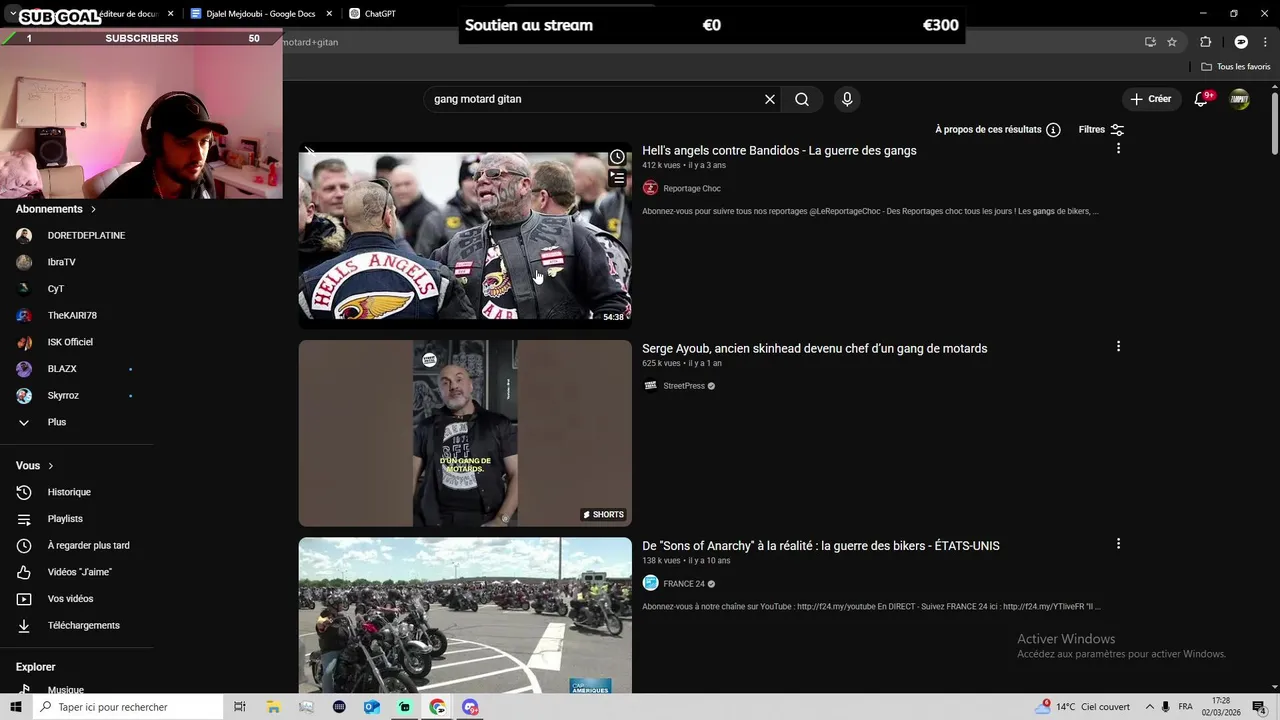1280x720 pixels.
Task: Start voice search with the microphone icon
Action: point(847,99)
